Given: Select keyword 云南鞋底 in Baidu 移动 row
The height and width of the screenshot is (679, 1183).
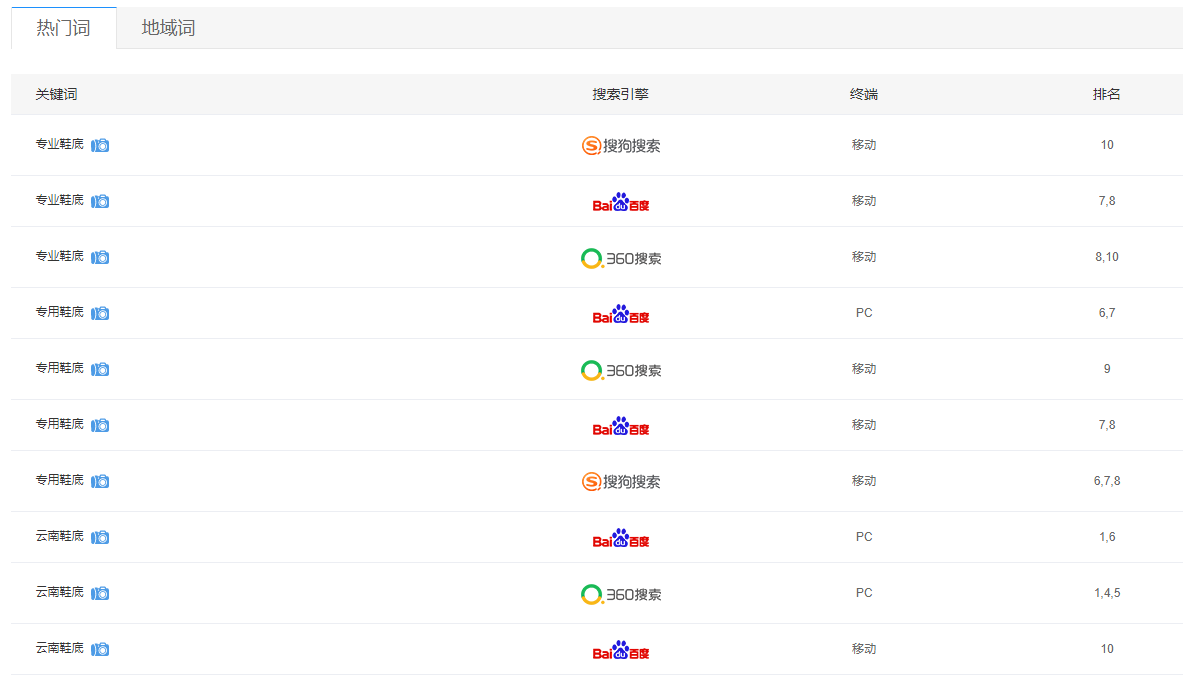Looking at the screenshot, I should point(60,648).
